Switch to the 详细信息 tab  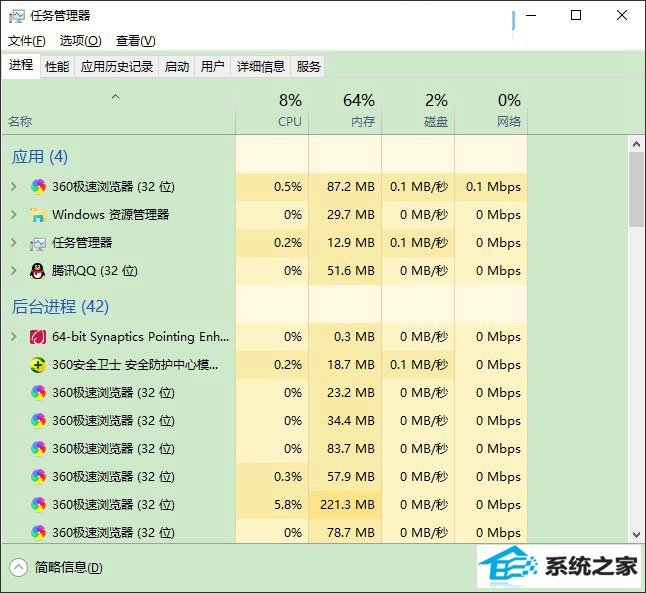pos(260,66)
